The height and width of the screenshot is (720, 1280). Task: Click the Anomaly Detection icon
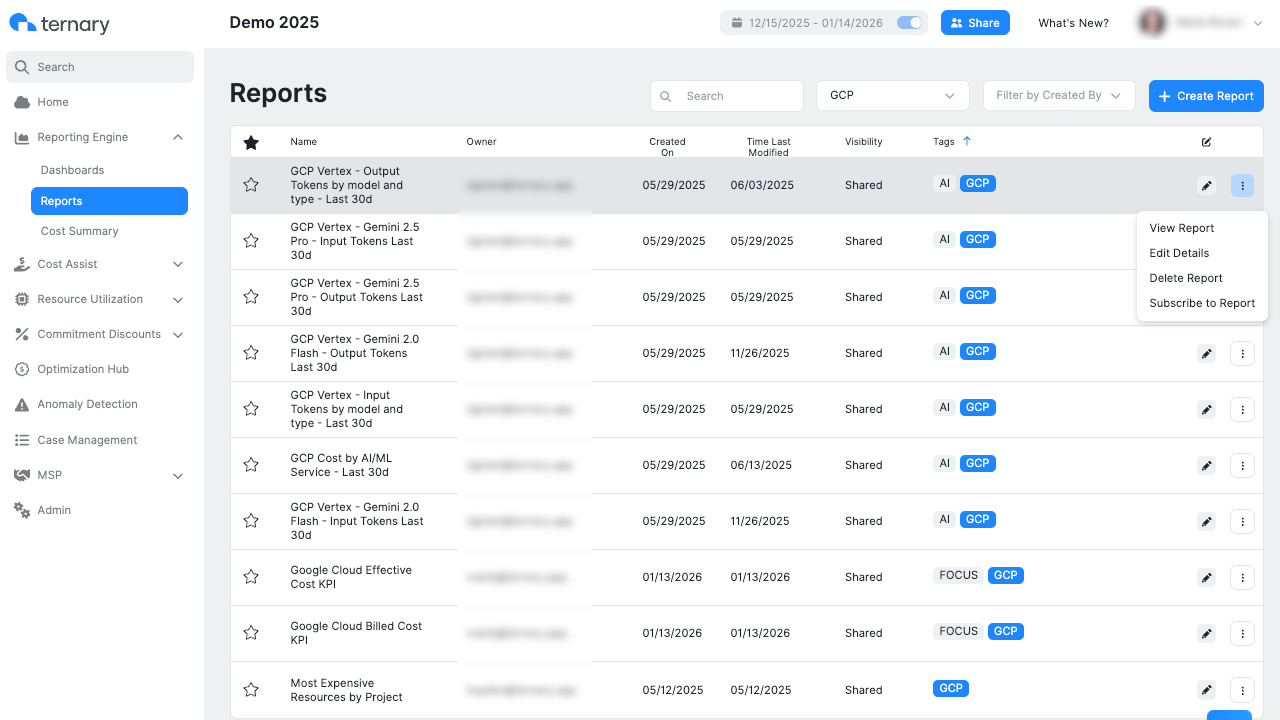[22, 404]
